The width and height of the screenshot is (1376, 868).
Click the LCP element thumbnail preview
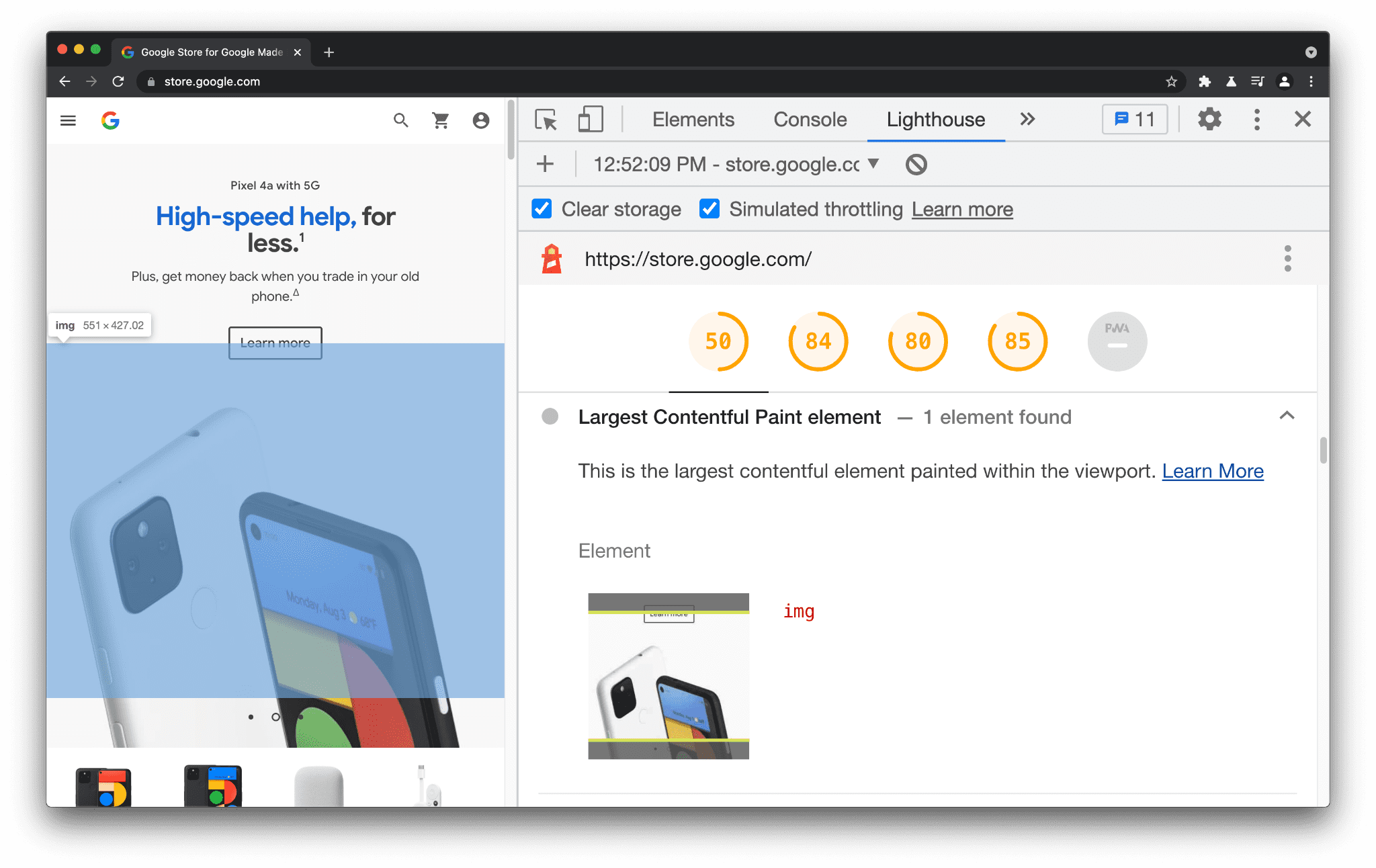667,673
